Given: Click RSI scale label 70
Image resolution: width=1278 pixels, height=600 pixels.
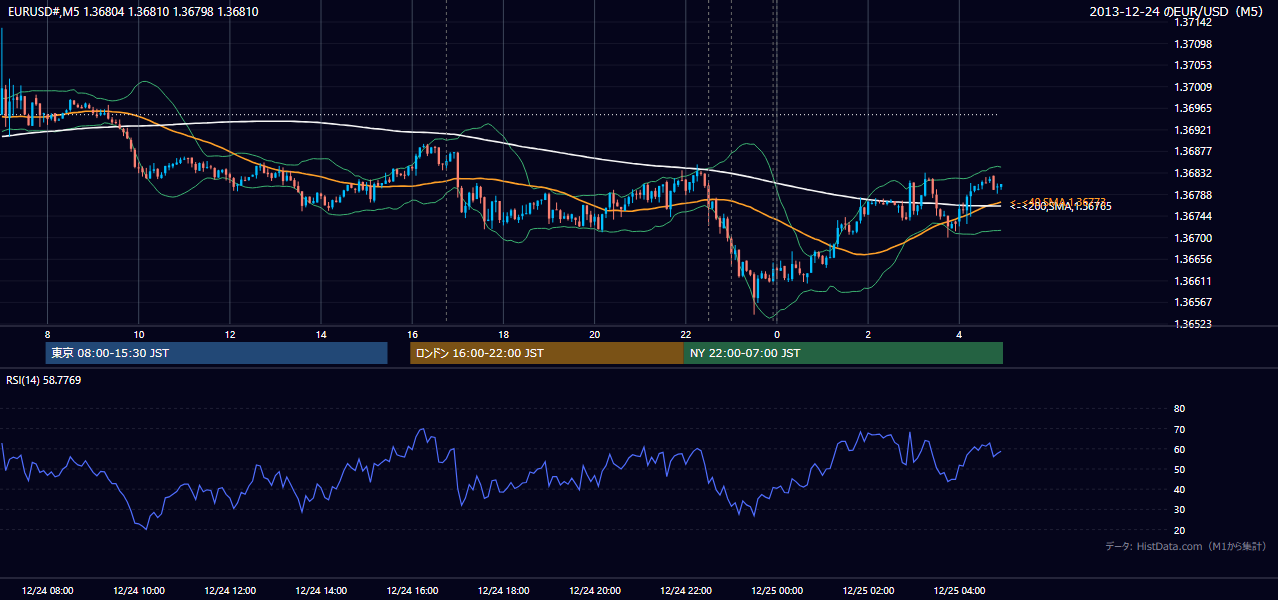Looking at the screenshot, I should (x=1179, y=429).
